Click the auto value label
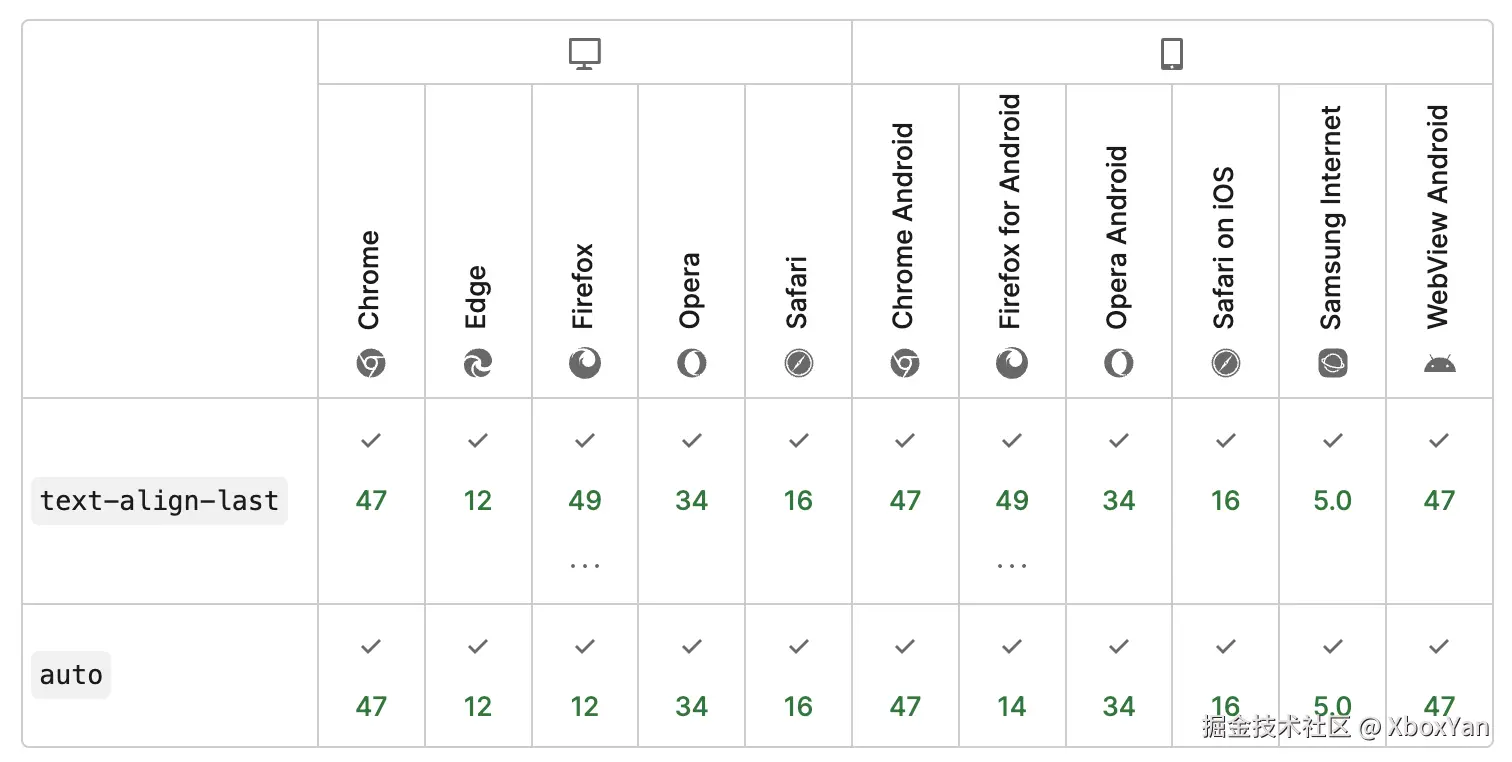This screenshot has height=762, width=1512. [x=71, y=675]
